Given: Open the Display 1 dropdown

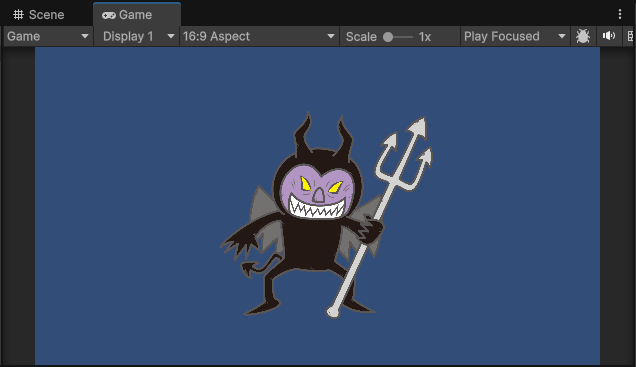Looking at the screenshot, I should click(137, 36).
